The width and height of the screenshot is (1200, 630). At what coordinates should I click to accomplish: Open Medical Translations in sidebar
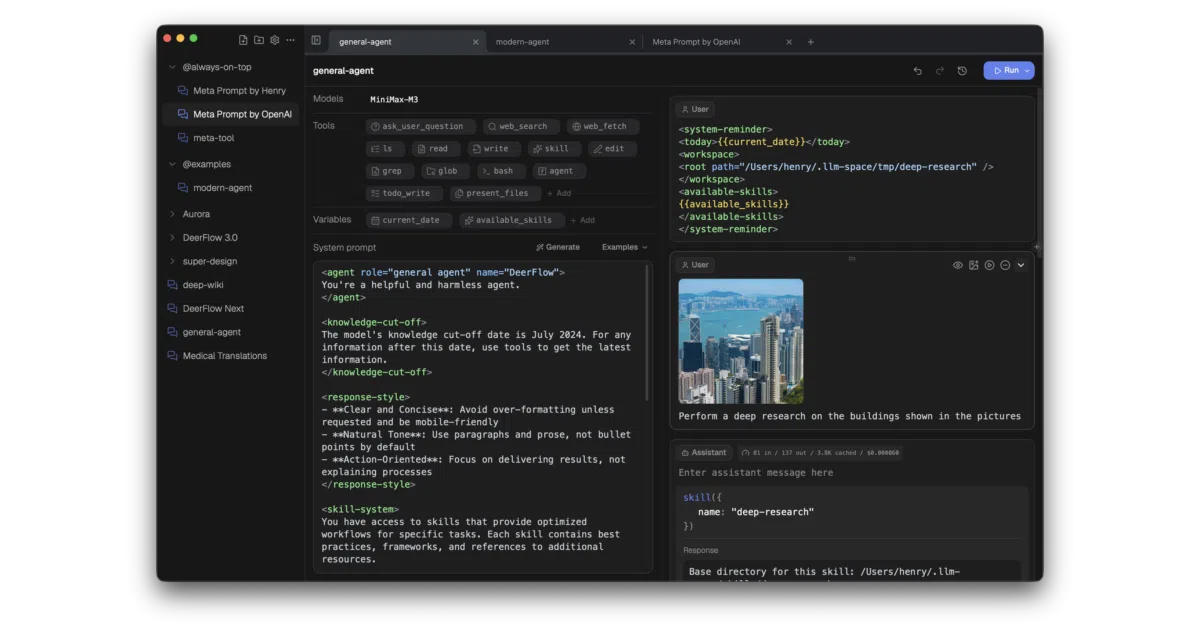pos(231,356)
